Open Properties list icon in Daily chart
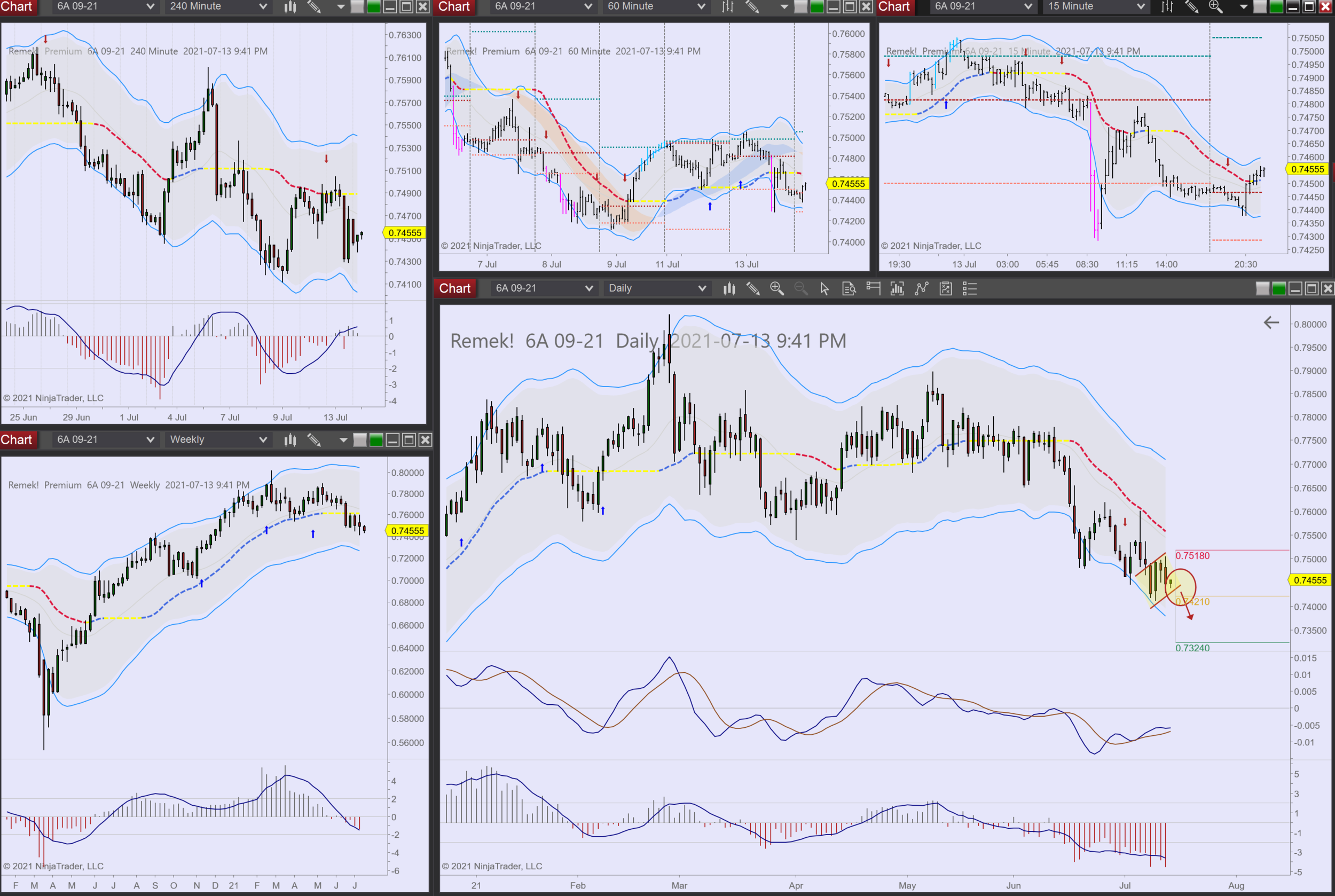Image resolution: width=1335 pixels, height=896 pixels. pos(970,288)
